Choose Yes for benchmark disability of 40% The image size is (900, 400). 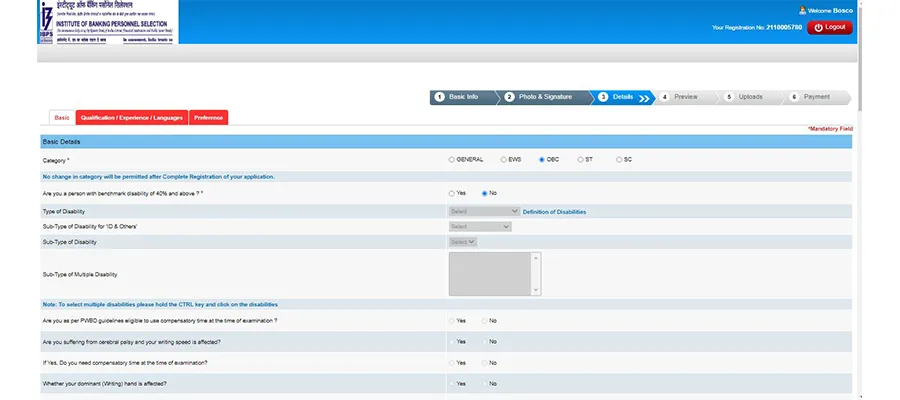click(452, 193)
